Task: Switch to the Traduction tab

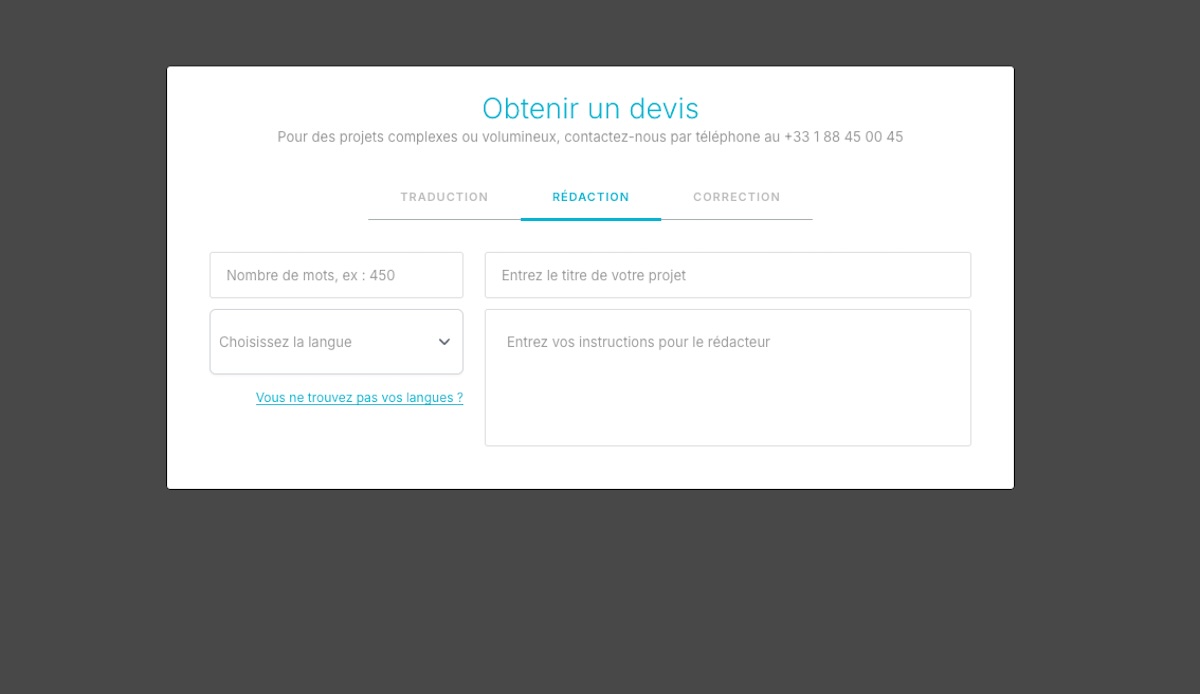Action: click(x=444, y=197)
